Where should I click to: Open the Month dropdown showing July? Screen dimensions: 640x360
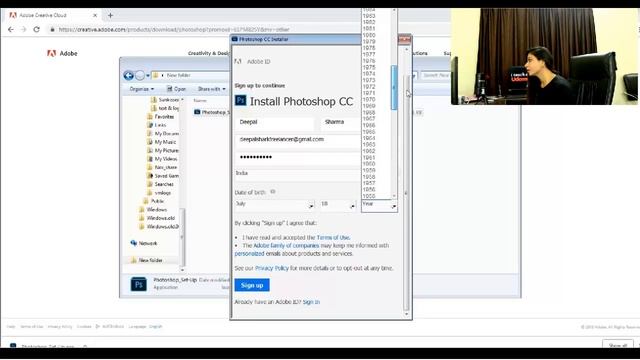point(275,204)
